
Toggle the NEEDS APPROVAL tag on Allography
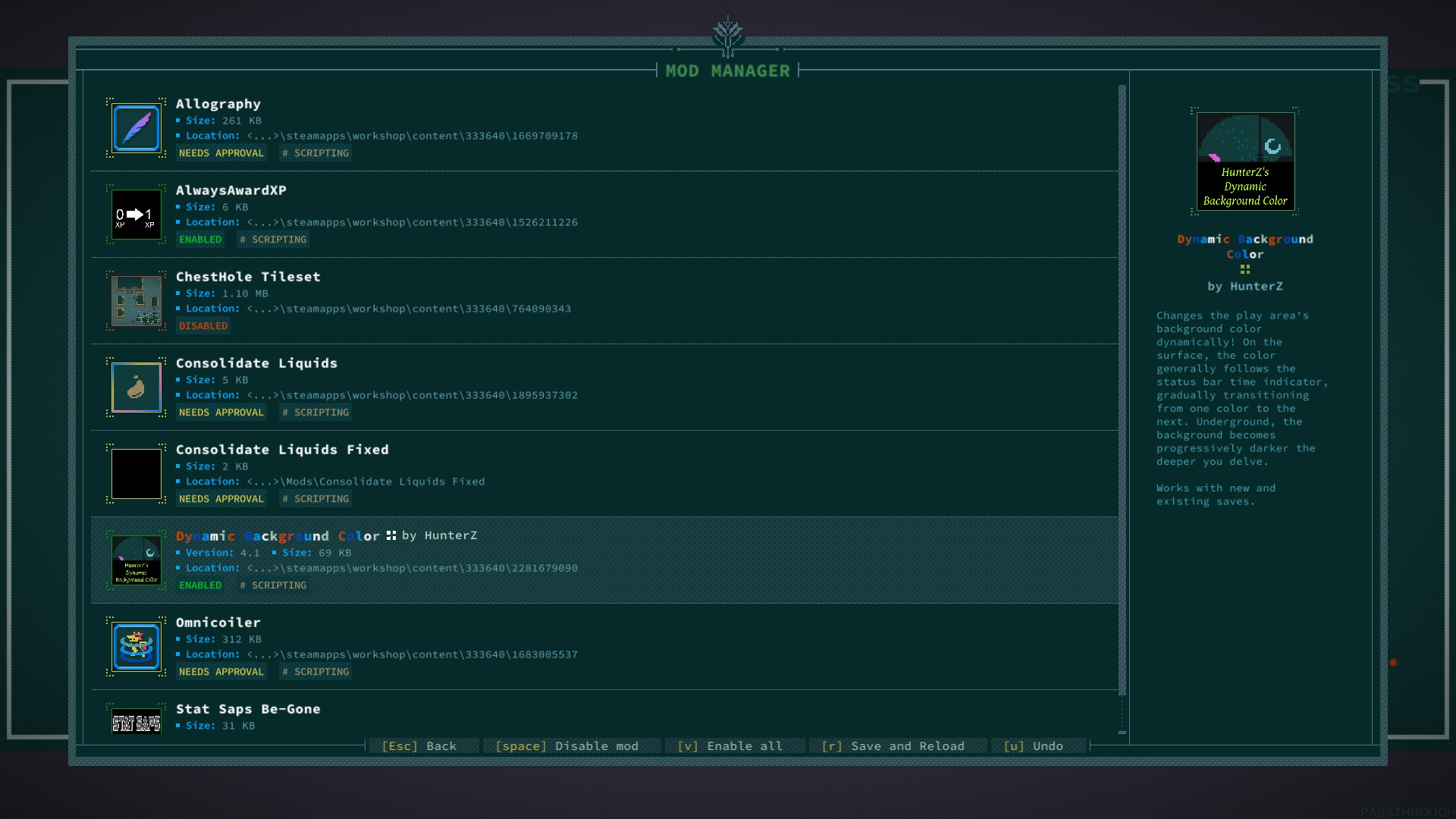[221, 153]
